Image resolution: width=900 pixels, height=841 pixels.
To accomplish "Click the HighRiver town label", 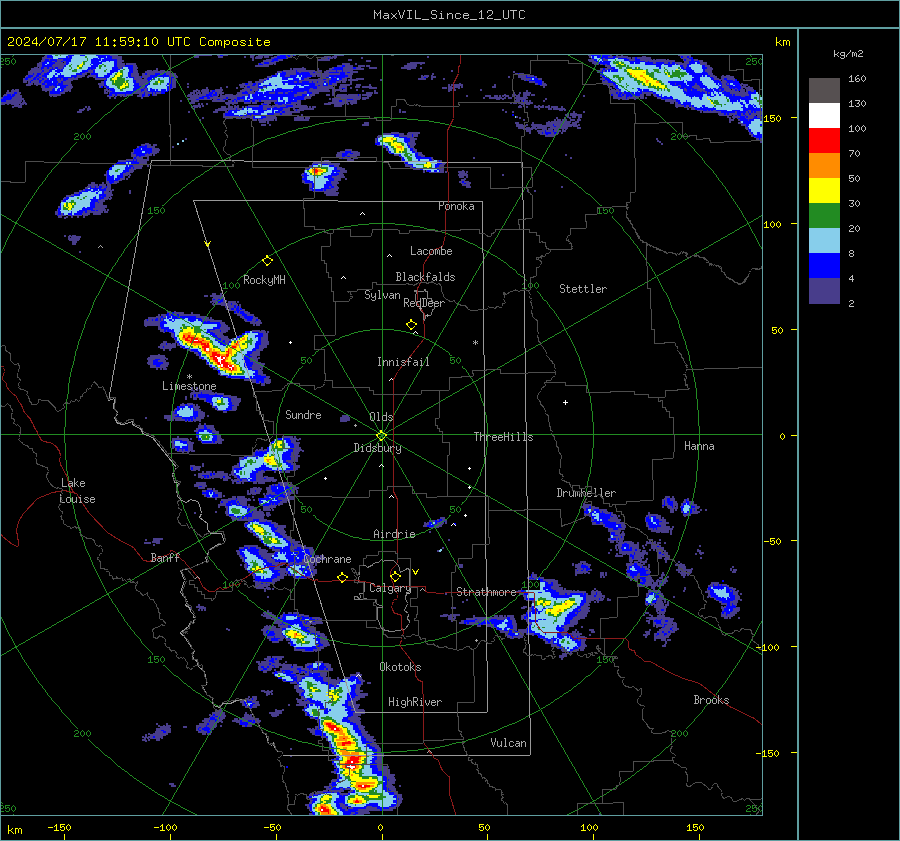I will (415, 702).
